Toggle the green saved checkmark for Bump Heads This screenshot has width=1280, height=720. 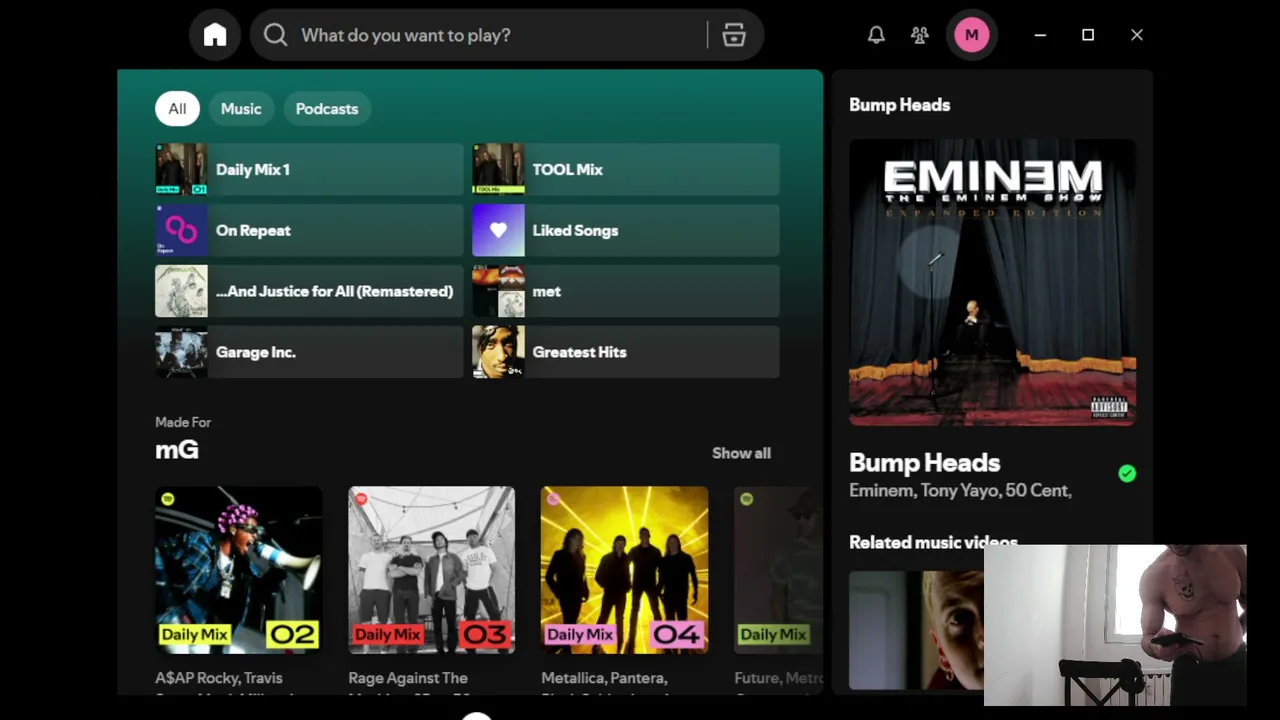tap(1127, 474)
